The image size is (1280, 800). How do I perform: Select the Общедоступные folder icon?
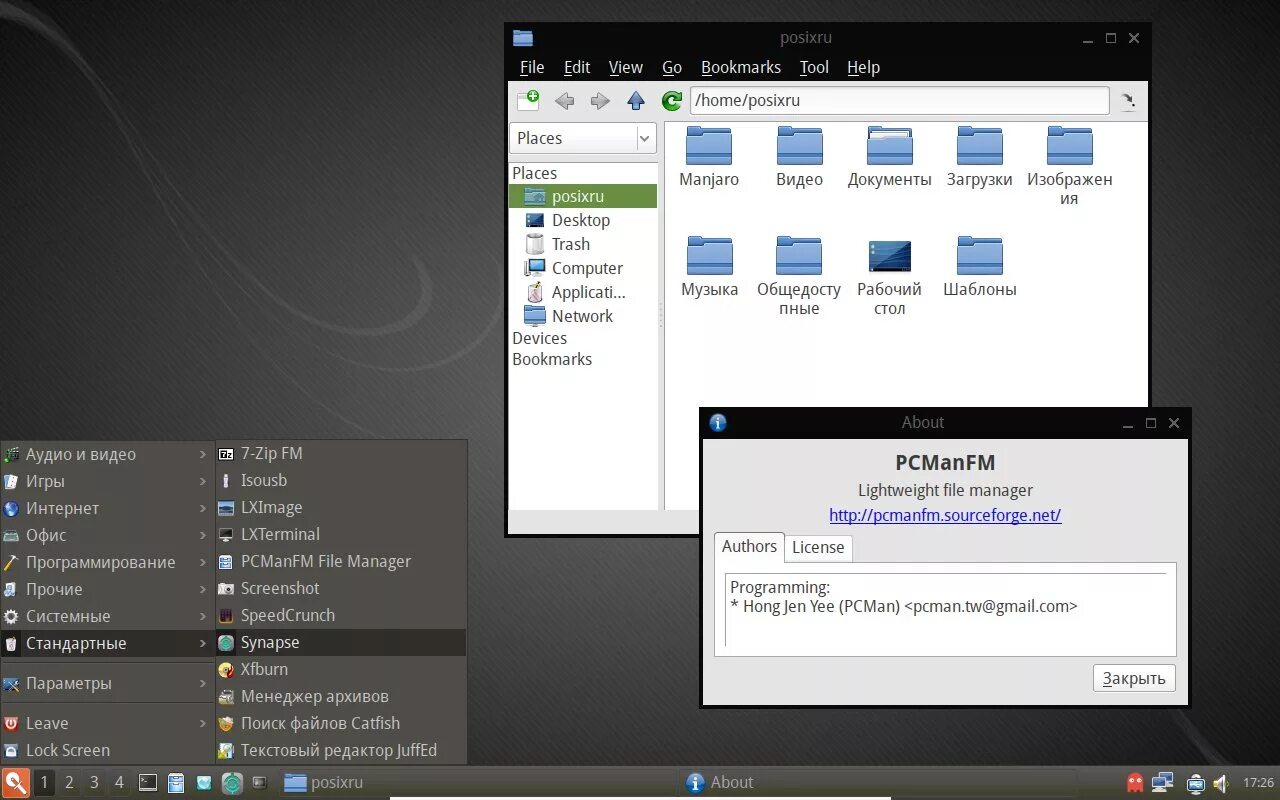pyautogui.click(x=799, y=256)
